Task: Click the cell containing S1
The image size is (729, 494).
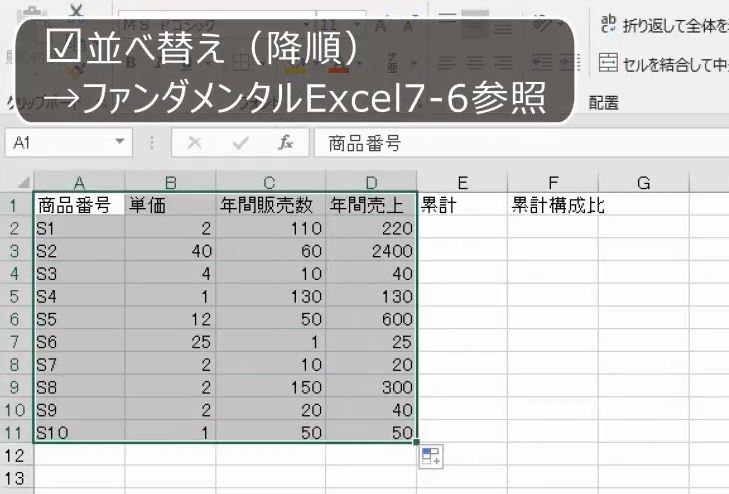Action: point(79,228)
